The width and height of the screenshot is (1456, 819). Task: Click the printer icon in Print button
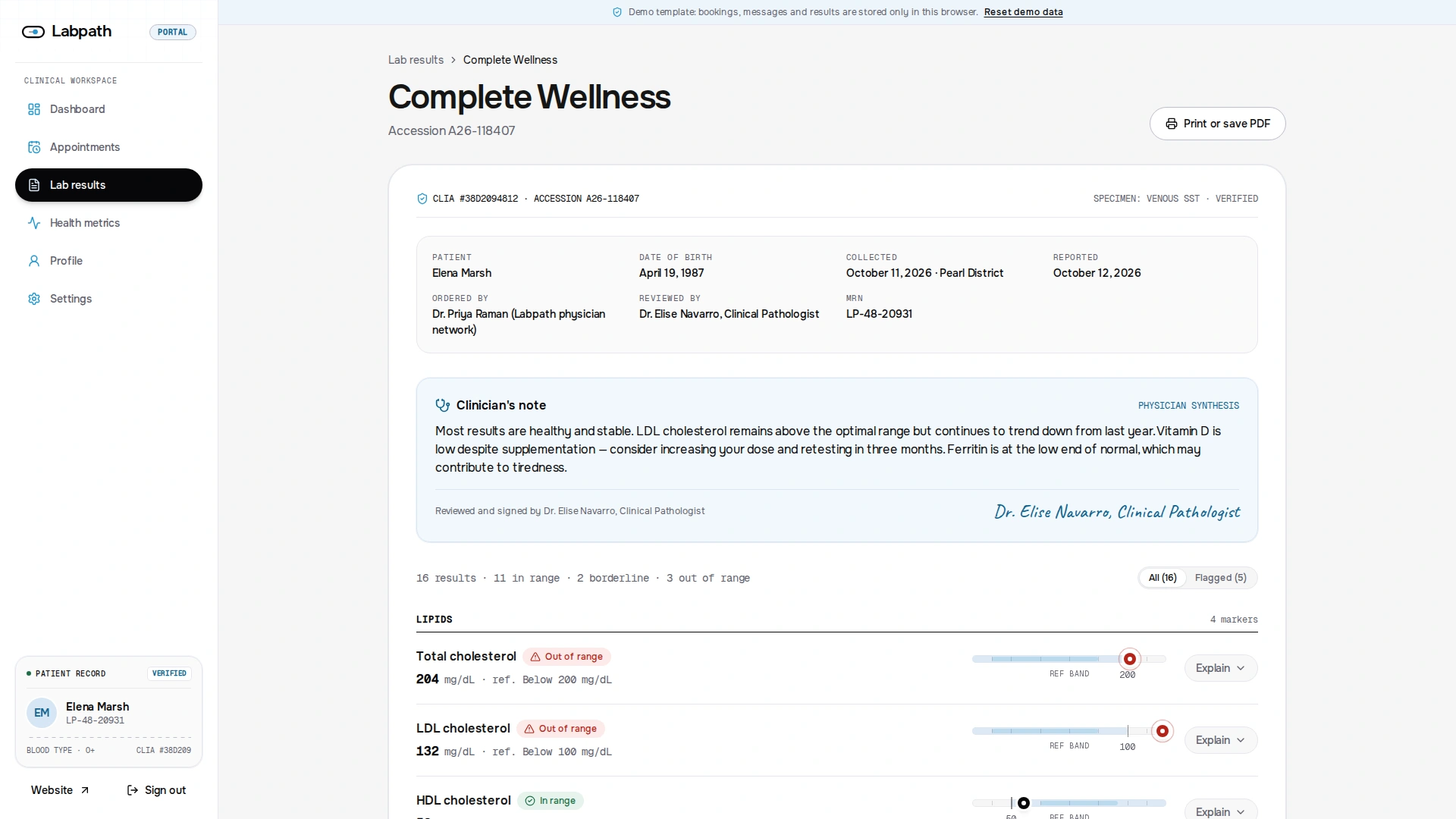[x=1172, y=124]
